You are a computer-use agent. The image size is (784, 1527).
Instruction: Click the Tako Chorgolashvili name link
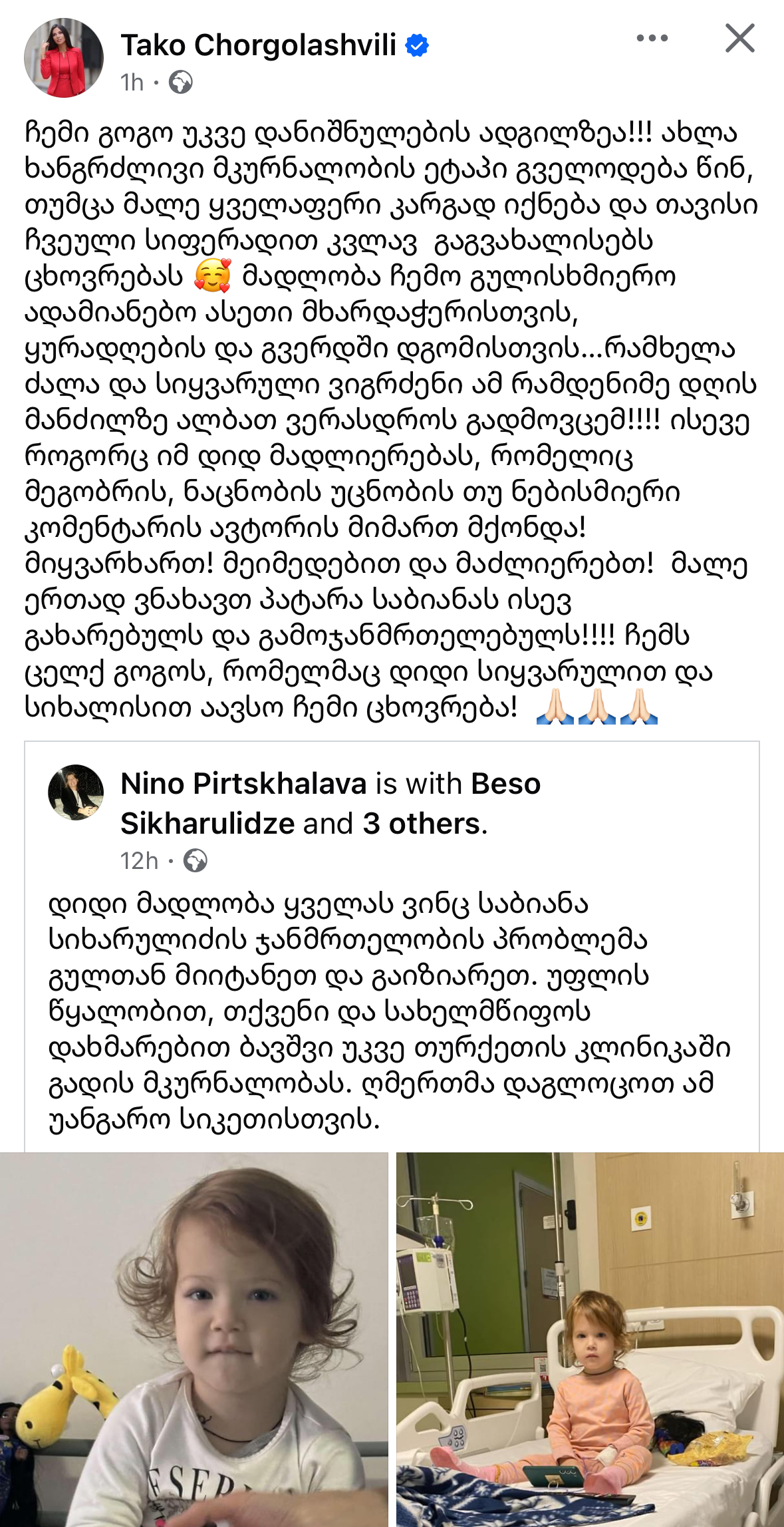[258, 46]
